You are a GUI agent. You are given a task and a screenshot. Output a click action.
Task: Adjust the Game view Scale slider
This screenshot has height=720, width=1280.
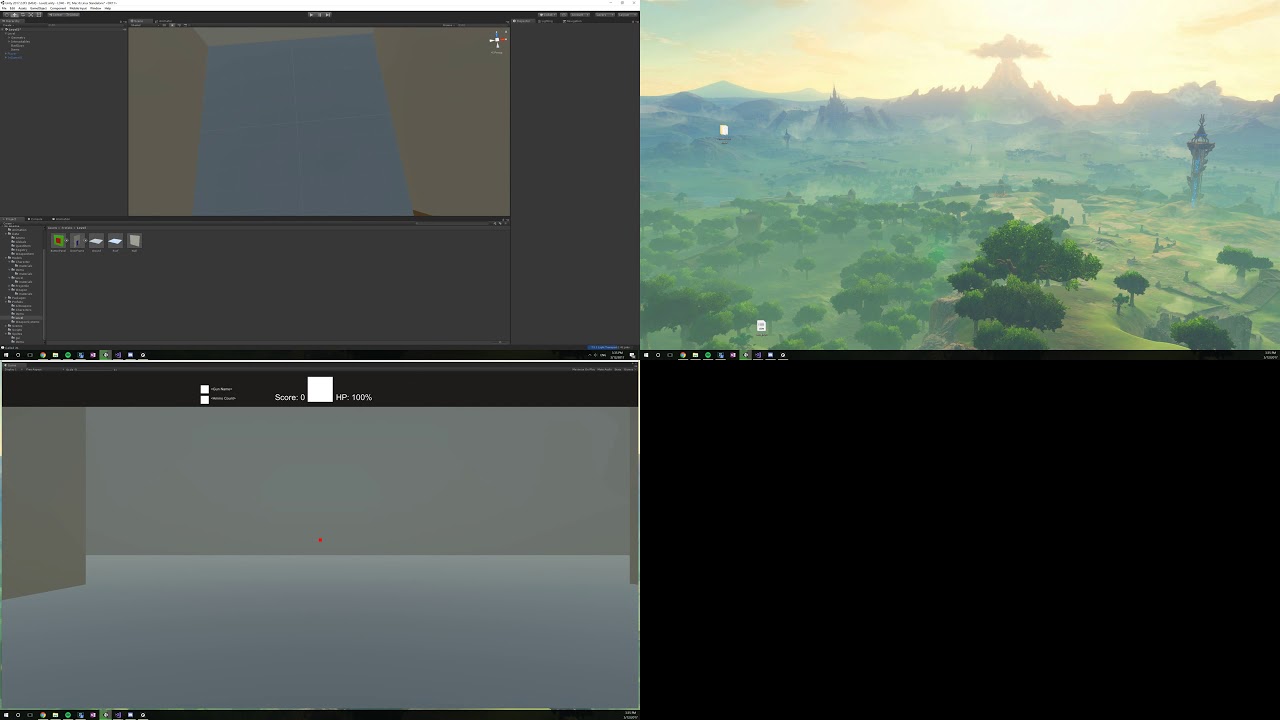94,370
